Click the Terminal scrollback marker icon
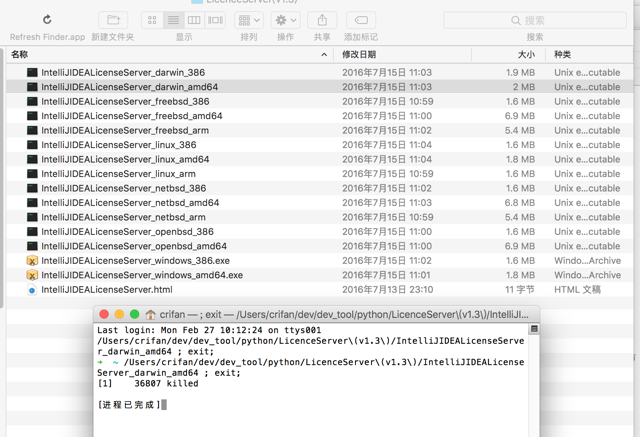 [533, 329]
